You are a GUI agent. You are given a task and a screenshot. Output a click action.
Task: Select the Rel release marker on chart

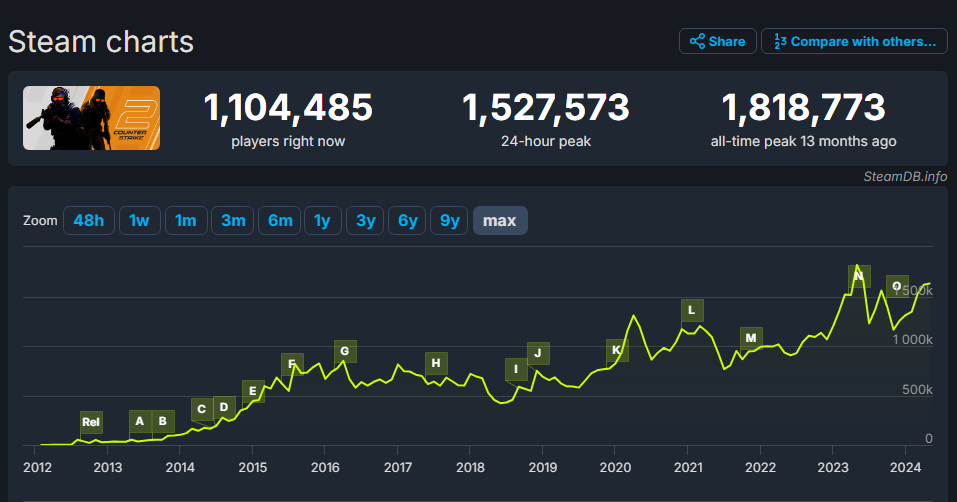click(x=91, y=422)
